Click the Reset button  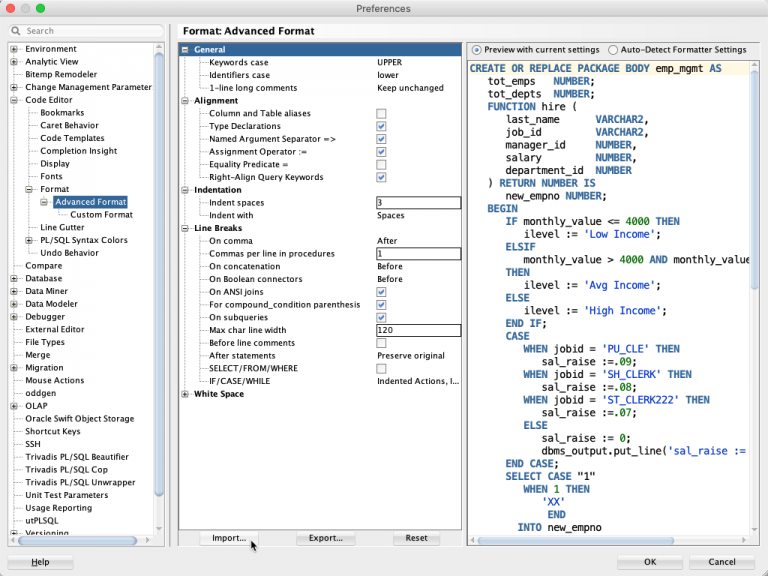[416, 538]
